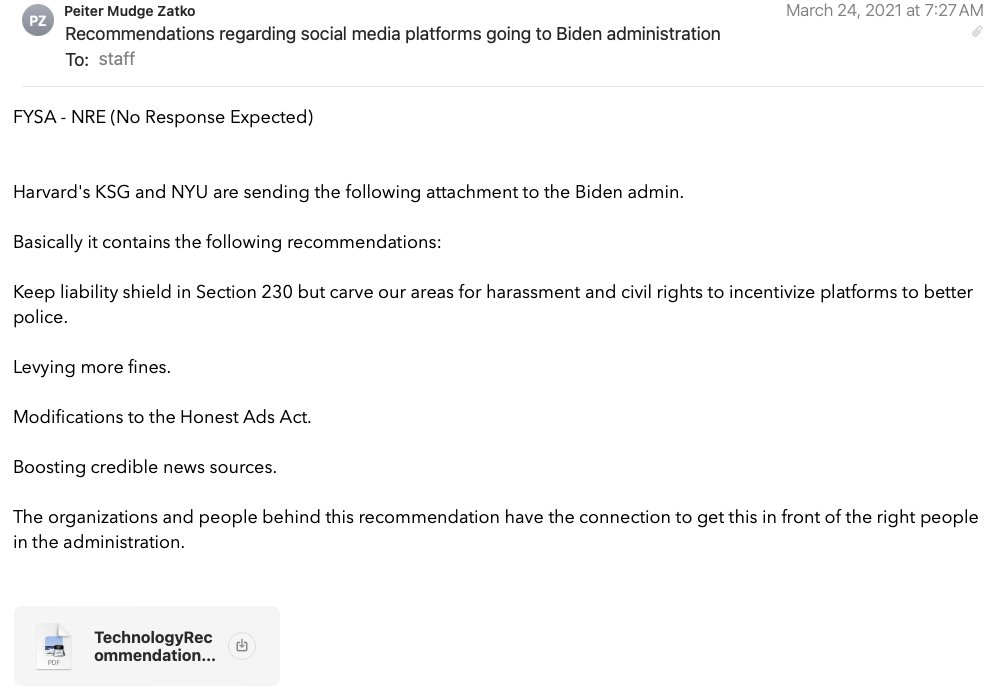Screen dimensions: 1007x695
Task: Click the "Honest Ads Act" line
Action: tap(162, 417)
